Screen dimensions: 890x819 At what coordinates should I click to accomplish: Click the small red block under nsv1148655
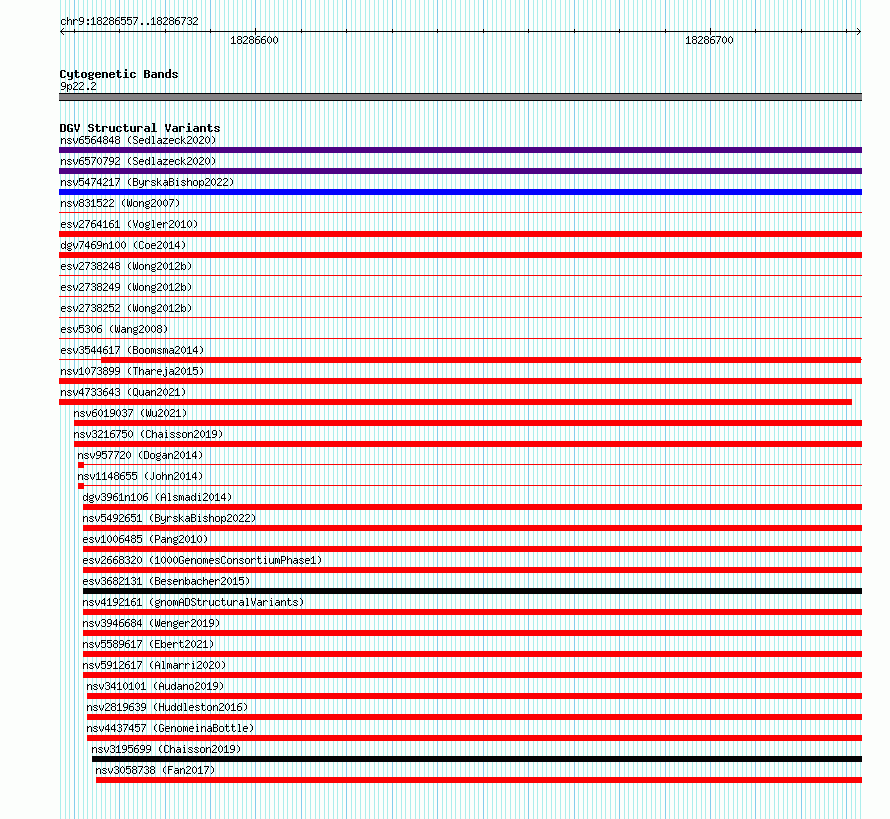81,486
